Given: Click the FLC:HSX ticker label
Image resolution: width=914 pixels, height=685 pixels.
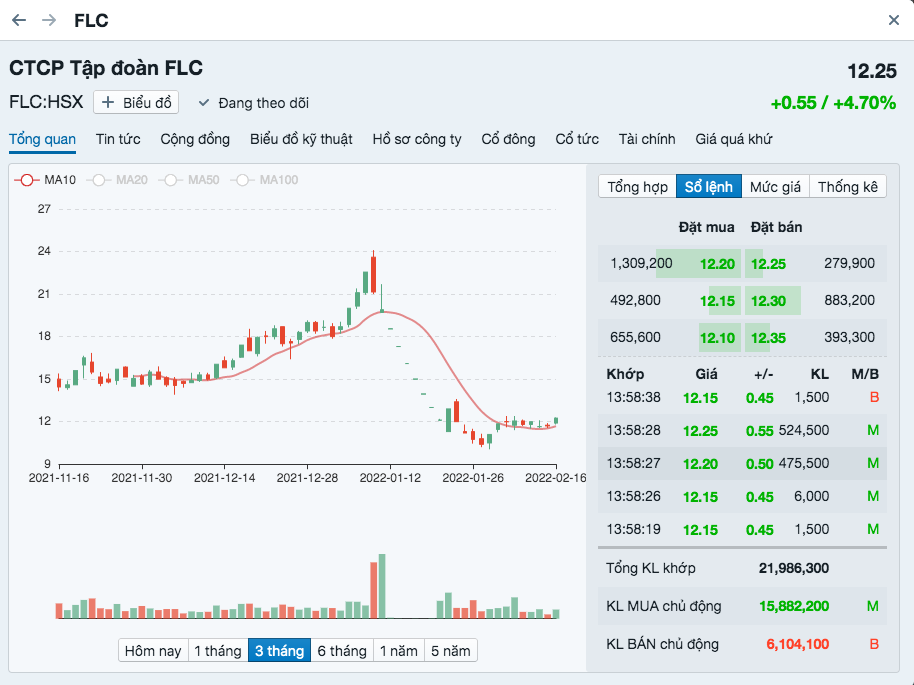Looking at the screenshot, I should point(46,102).
